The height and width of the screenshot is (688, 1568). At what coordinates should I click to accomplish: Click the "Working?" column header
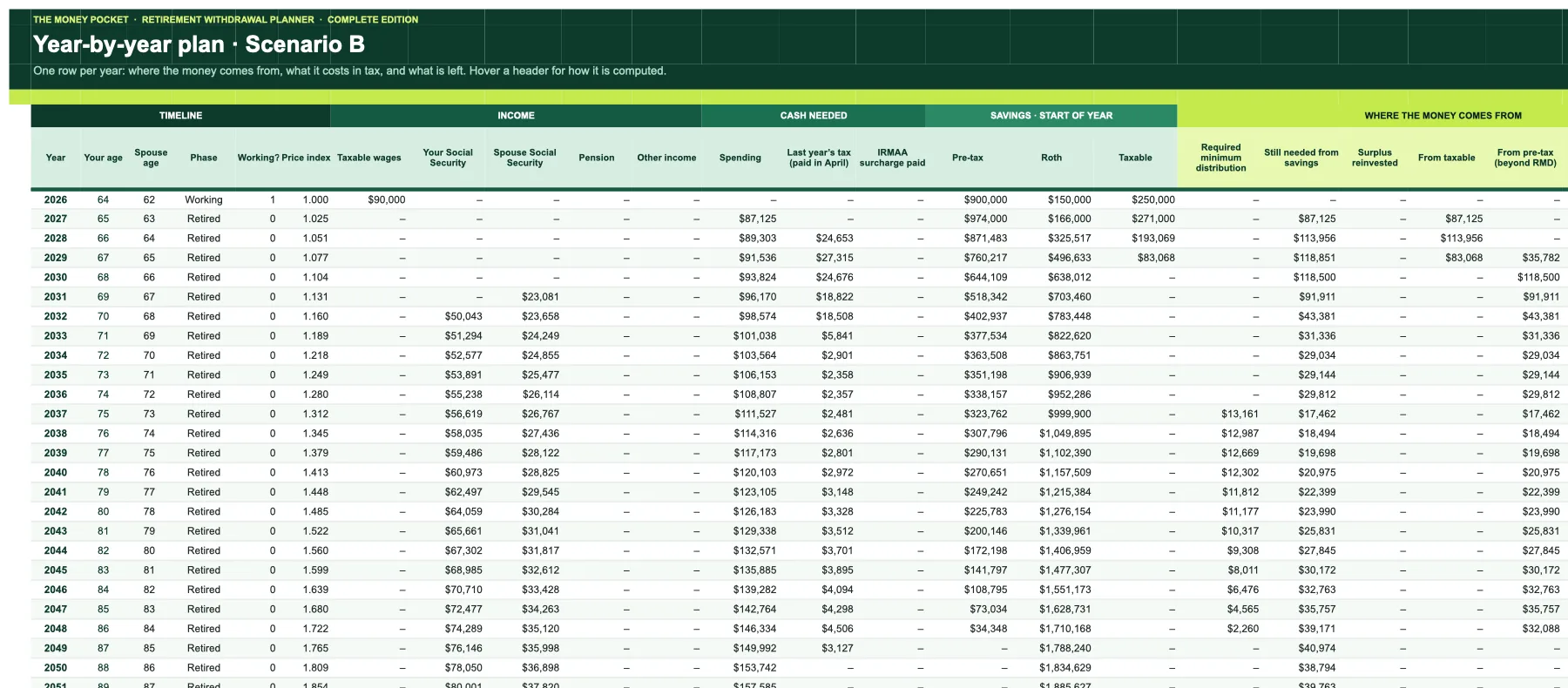[258, 158]
